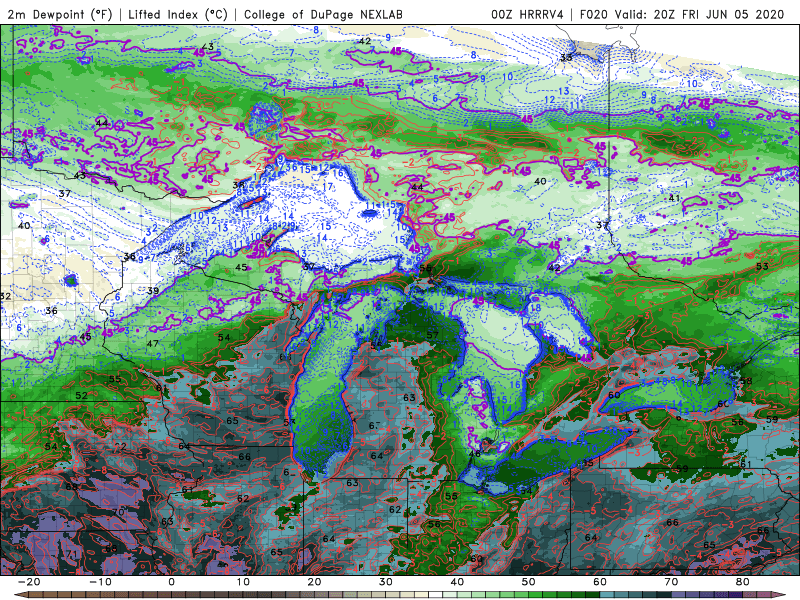Click the '50' color scale label
This screenshot has height=600, width=800.
529,582
